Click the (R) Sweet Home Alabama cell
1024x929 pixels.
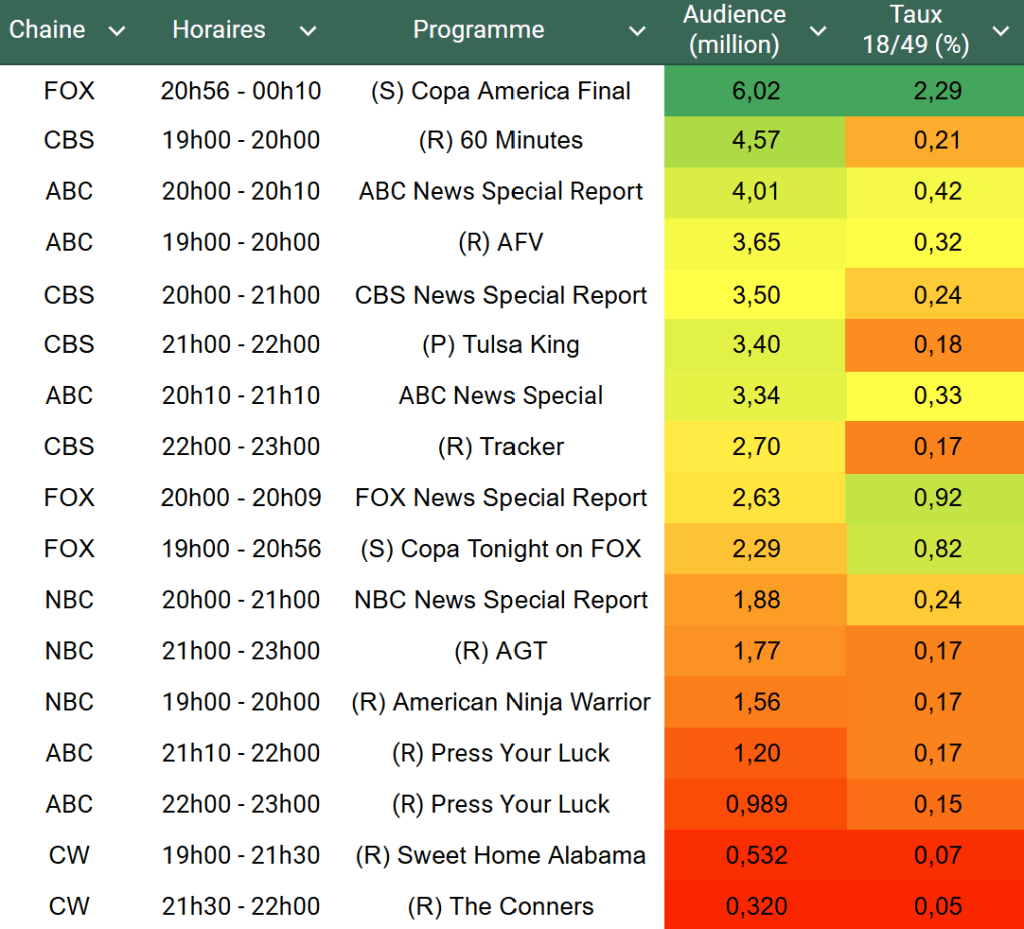coord(500,856)
